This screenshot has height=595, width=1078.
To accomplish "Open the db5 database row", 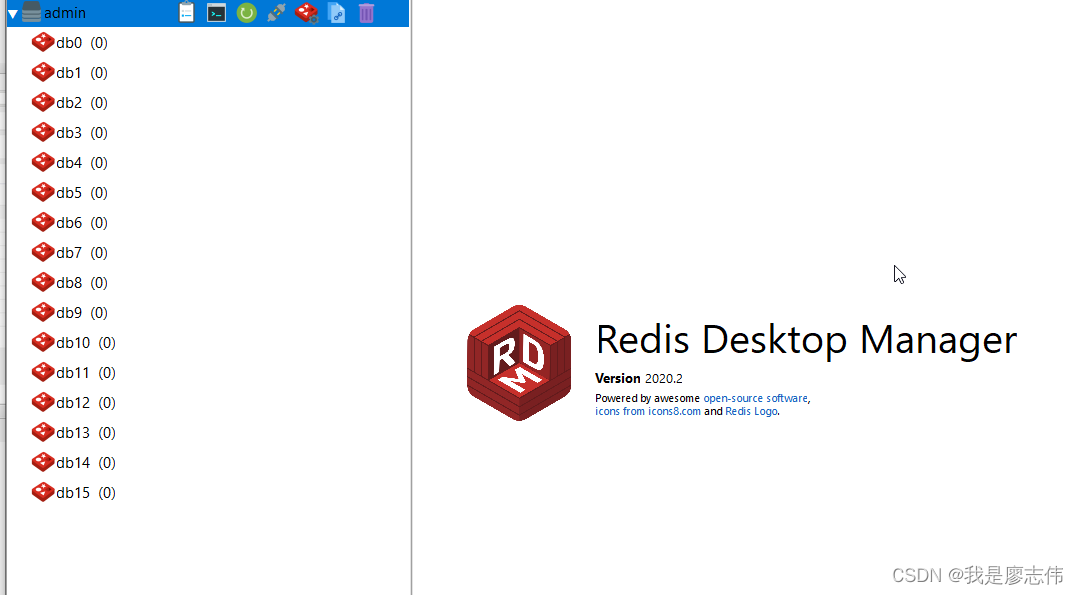I will tap(69, 192).
